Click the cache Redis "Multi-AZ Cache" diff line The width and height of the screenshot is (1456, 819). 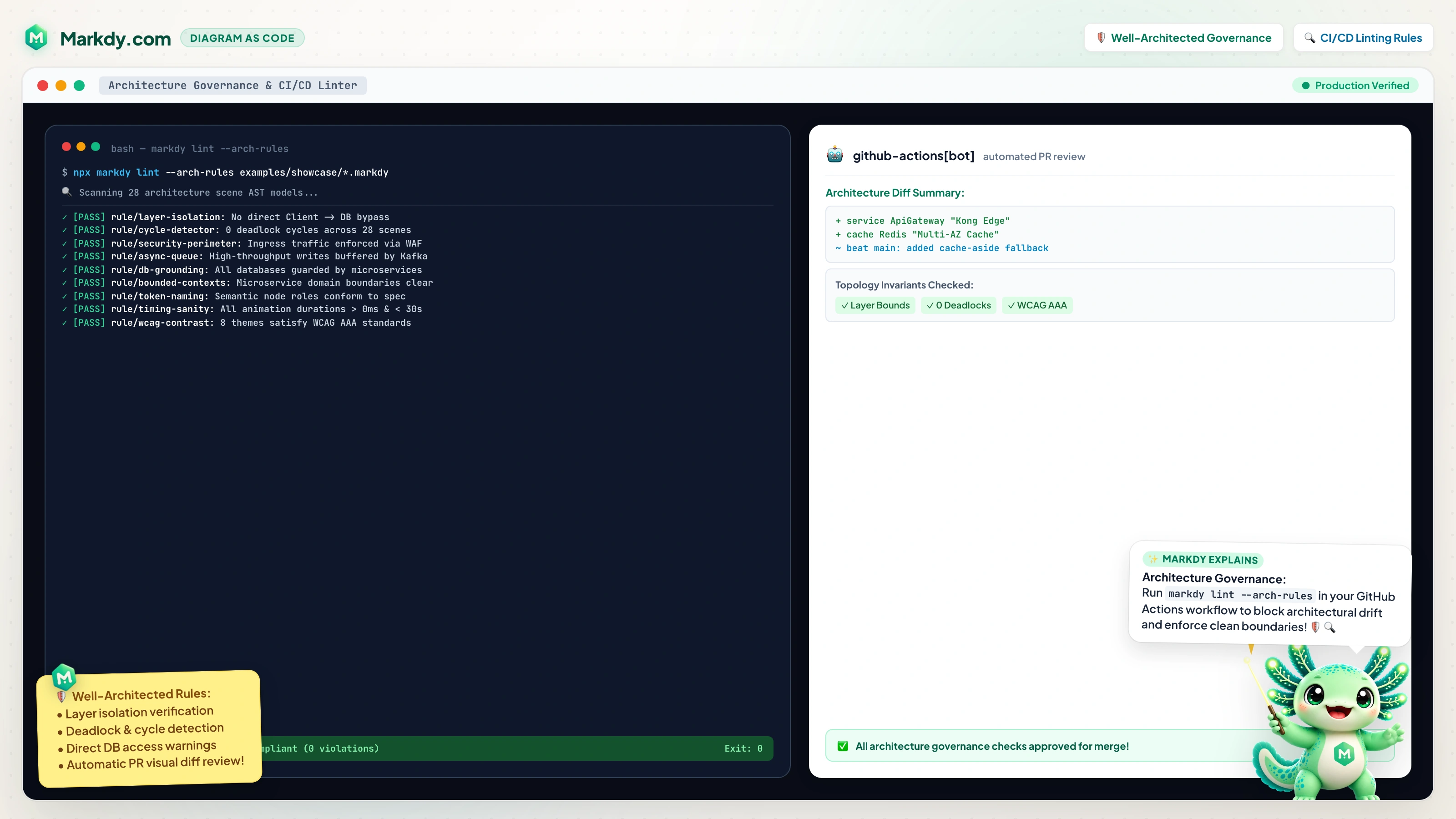(917, 235)
